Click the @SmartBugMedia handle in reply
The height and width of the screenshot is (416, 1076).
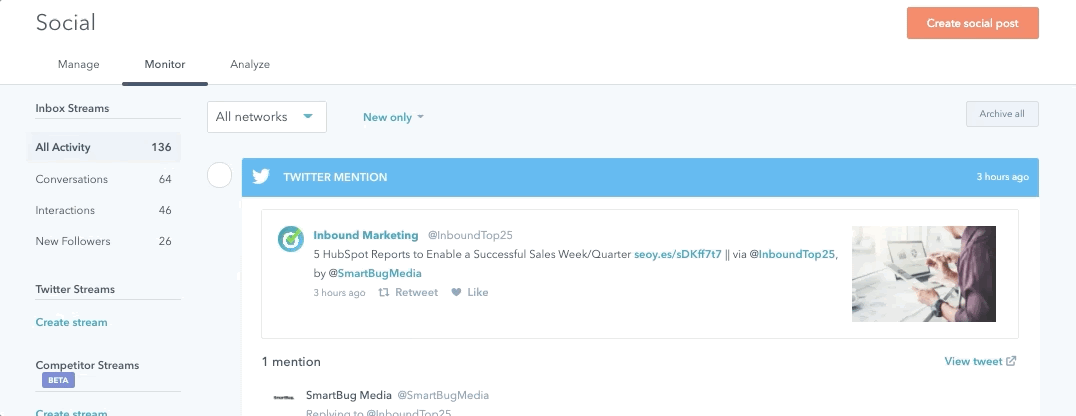pyautogui.click(x=443, y=395)
